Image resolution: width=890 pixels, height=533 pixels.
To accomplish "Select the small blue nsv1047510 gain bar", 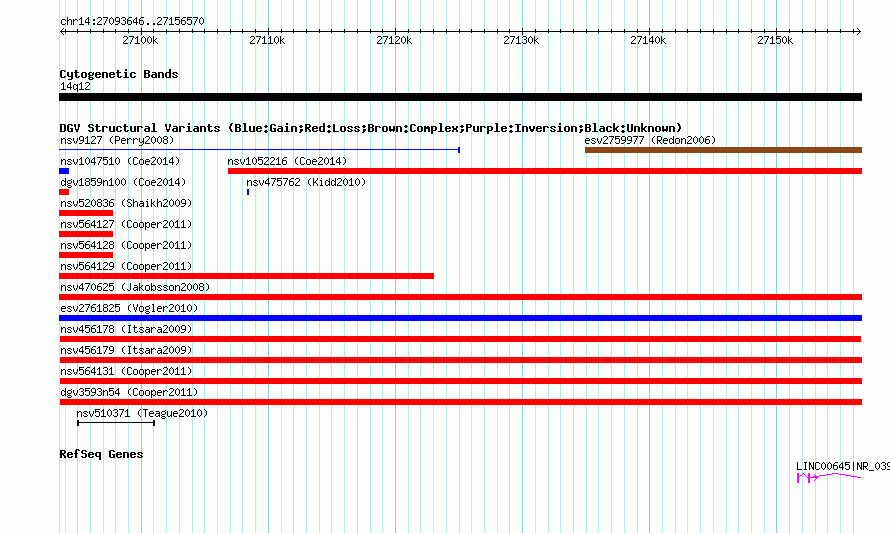I will pos(64,171).
